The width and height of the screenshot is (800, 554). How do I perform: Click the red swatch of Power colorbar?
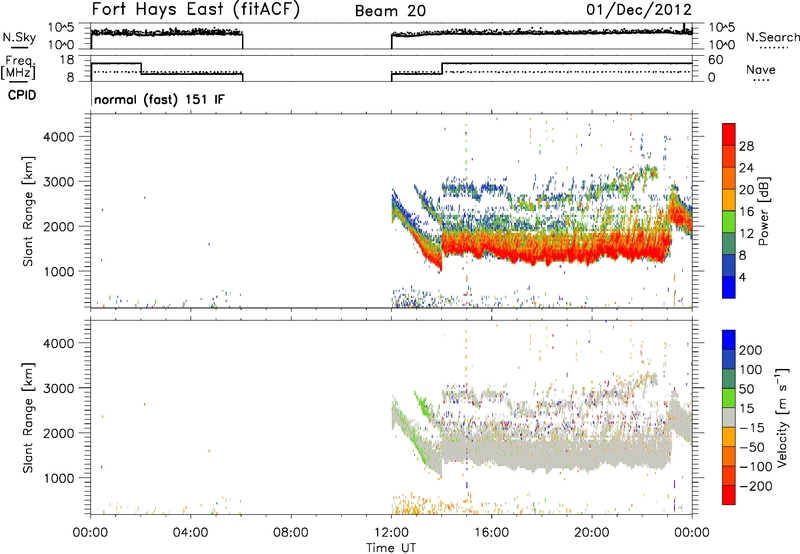click(729, 134)
